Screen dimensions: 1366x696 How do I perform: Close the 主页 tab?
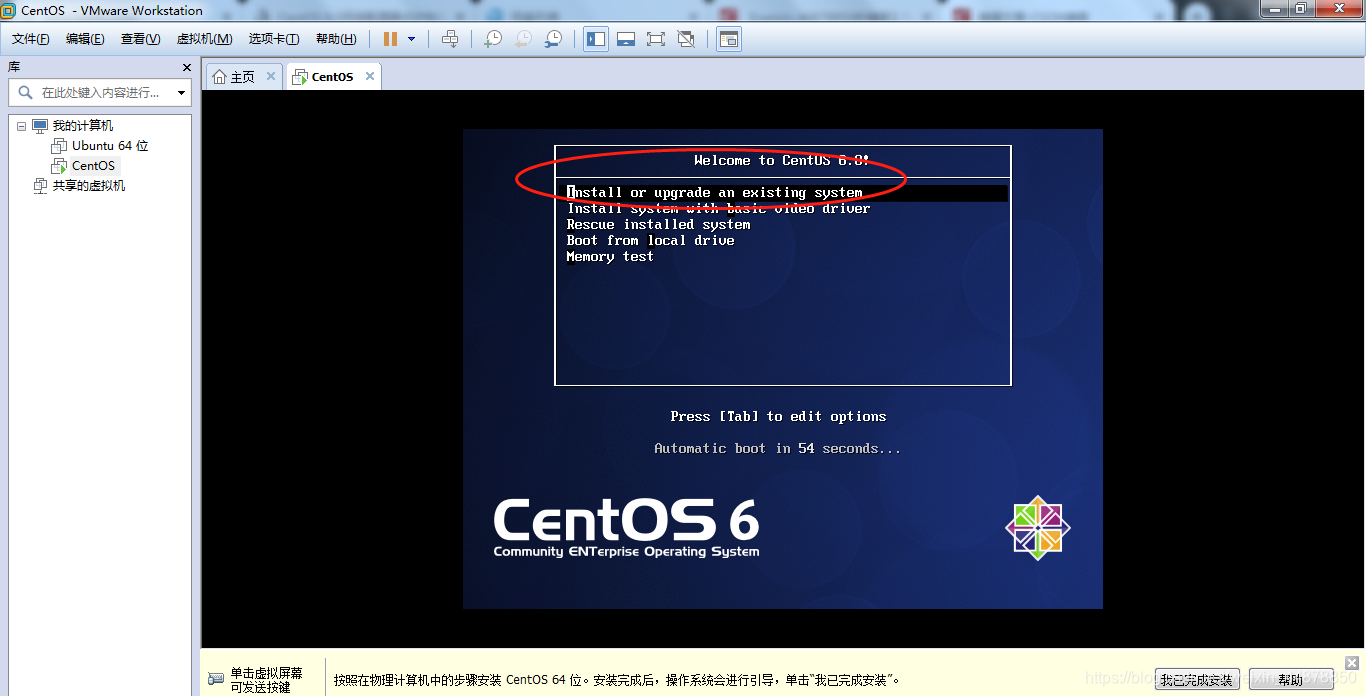coord(270,76)
